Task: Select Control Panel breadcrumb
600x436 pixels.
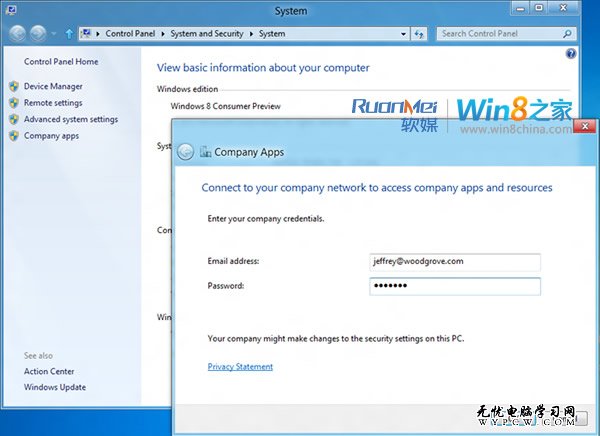Action: tap(130, 34)
